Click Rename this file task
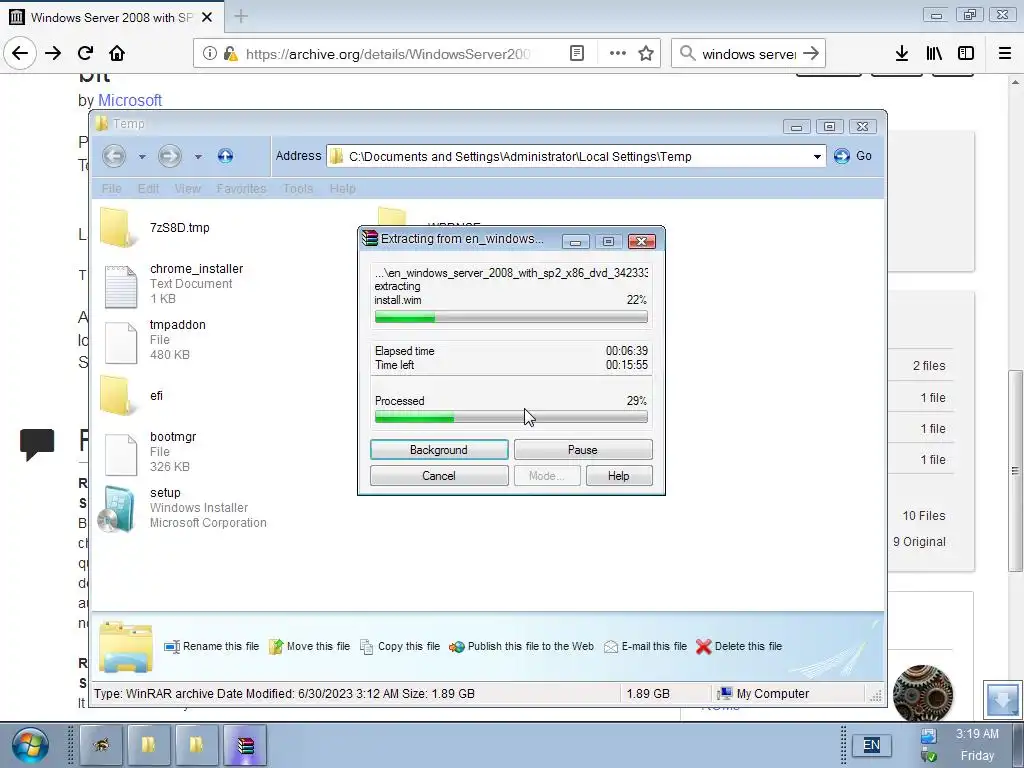The image size is (1024, 768). tap(212, 647)
